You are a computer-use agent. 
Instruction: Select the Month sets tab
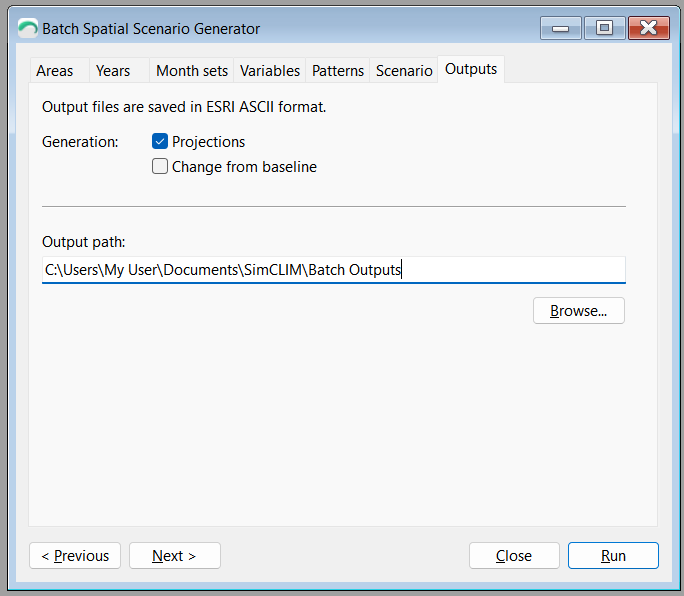[192, 71]
